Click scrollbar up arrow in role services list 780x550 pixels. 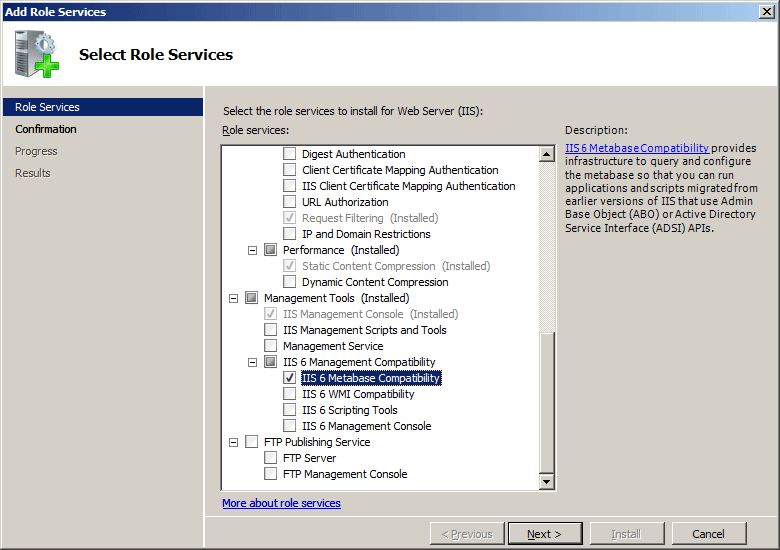click(x=547, y=154)
